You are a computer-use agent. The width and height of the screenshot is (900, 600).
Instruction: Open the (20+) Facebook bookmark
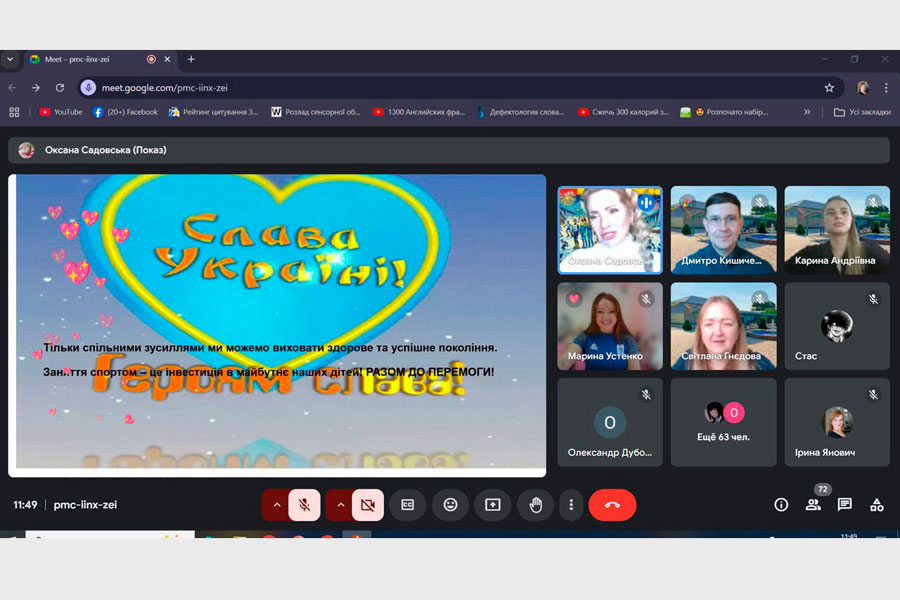point(125,112)
